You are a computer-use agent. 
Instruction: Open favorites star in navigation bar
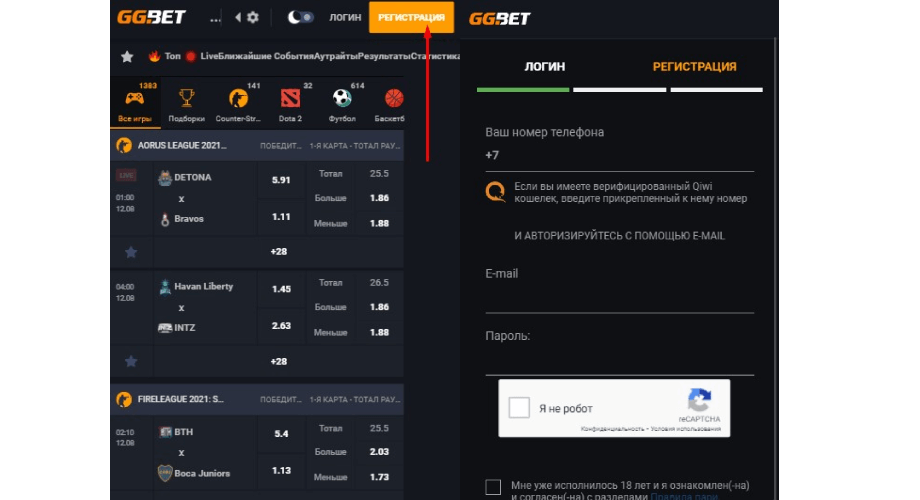click(127, 56)
